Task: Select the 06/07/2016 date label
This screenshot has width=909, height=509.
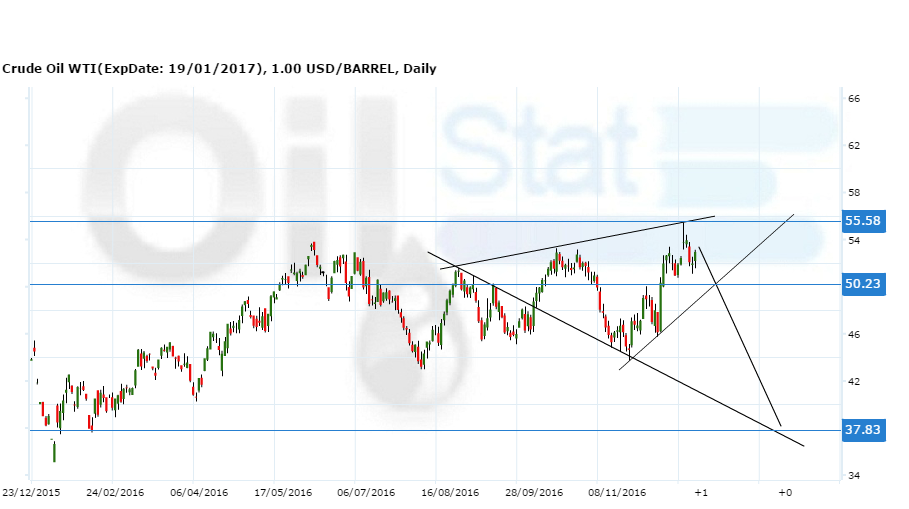Action: coord(365,493)
